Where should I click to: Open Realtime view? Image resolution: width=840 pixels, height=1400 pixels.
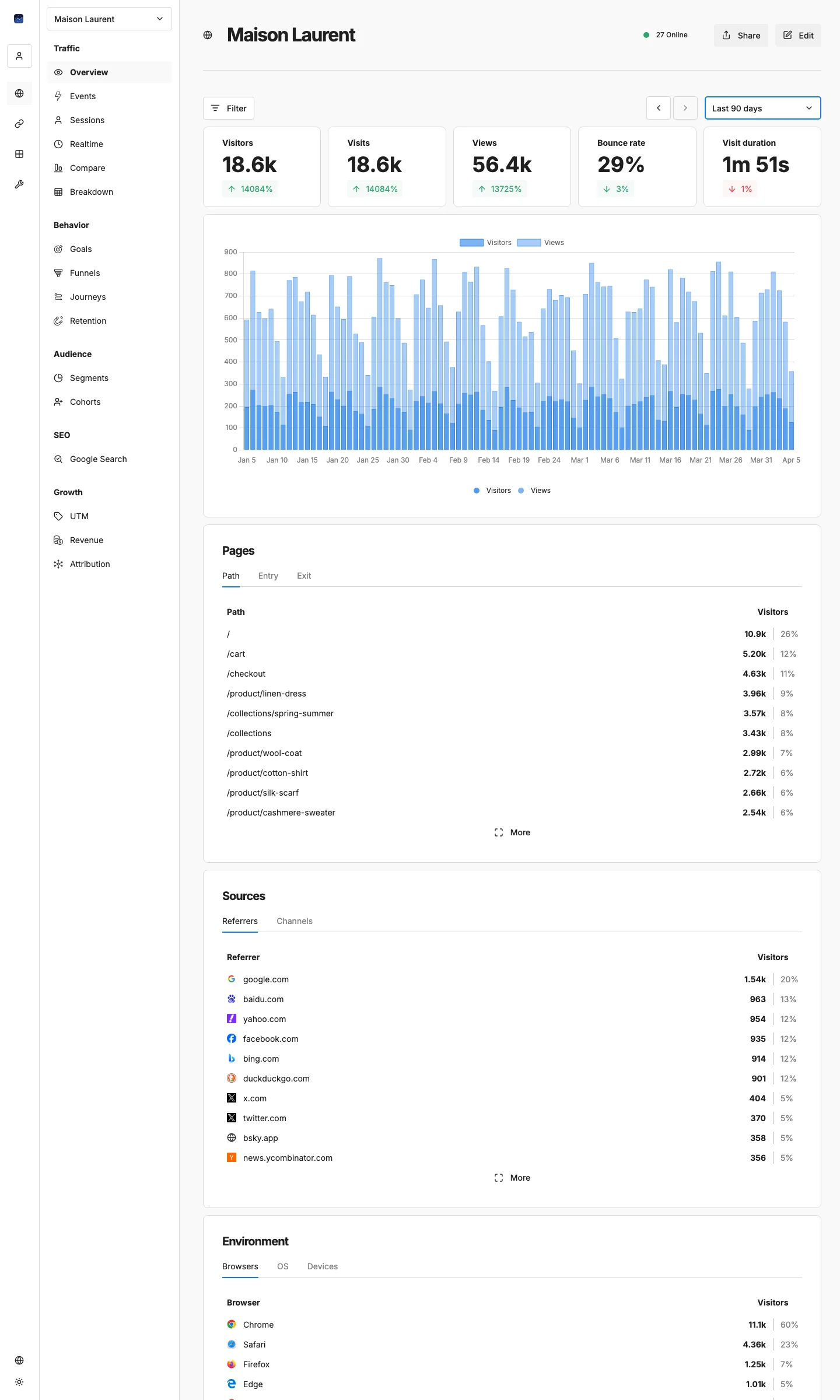109,144
